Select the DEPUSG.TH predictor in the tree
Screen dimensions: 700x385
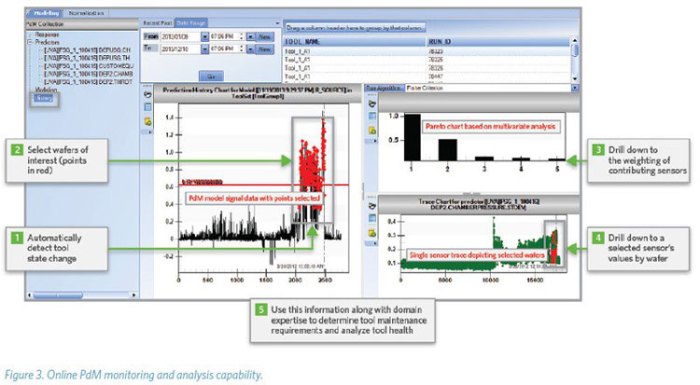87,58
